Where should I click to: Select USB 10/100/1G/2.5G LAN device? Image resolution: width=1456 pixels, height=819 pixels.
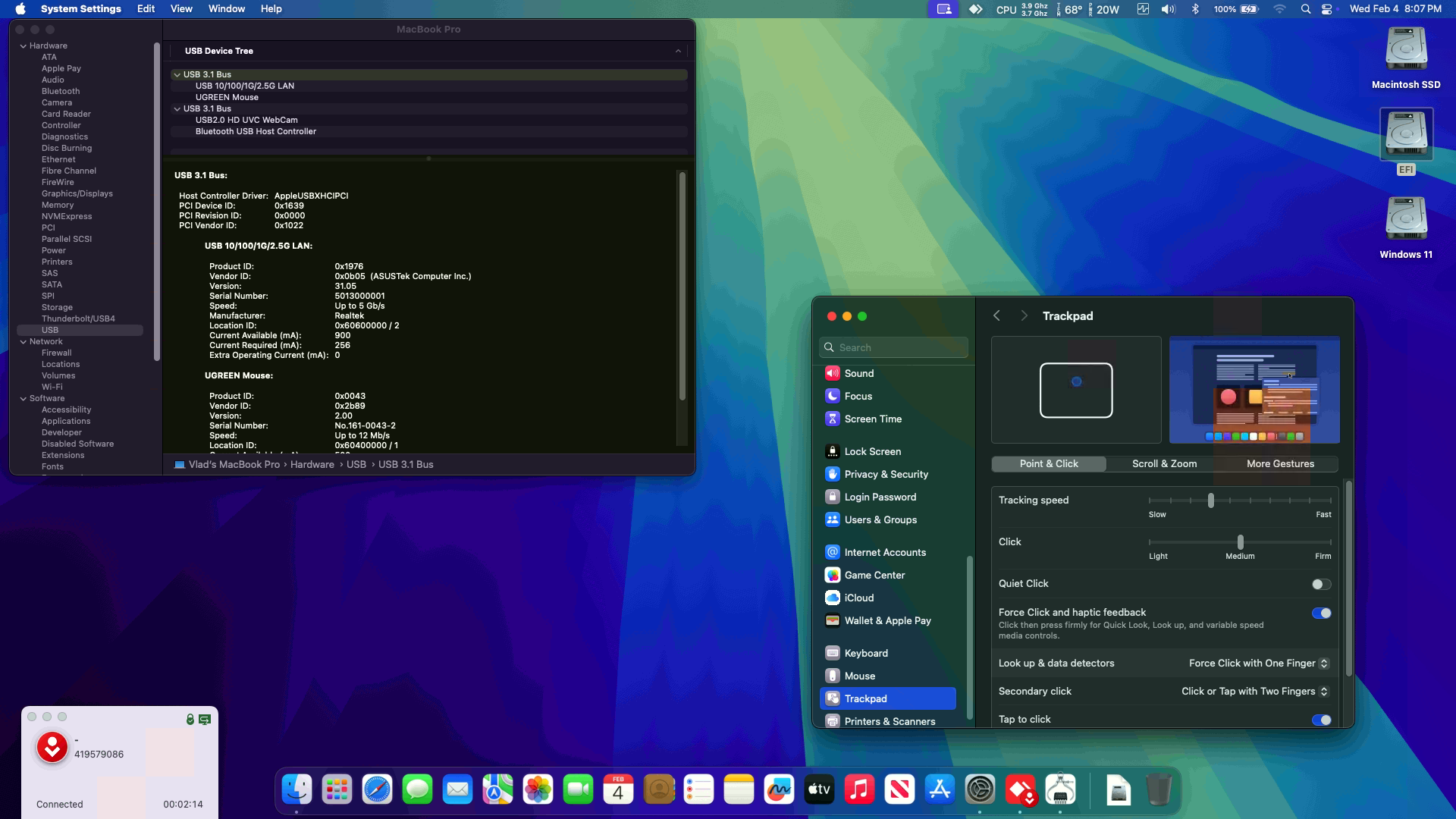(244, 86)
